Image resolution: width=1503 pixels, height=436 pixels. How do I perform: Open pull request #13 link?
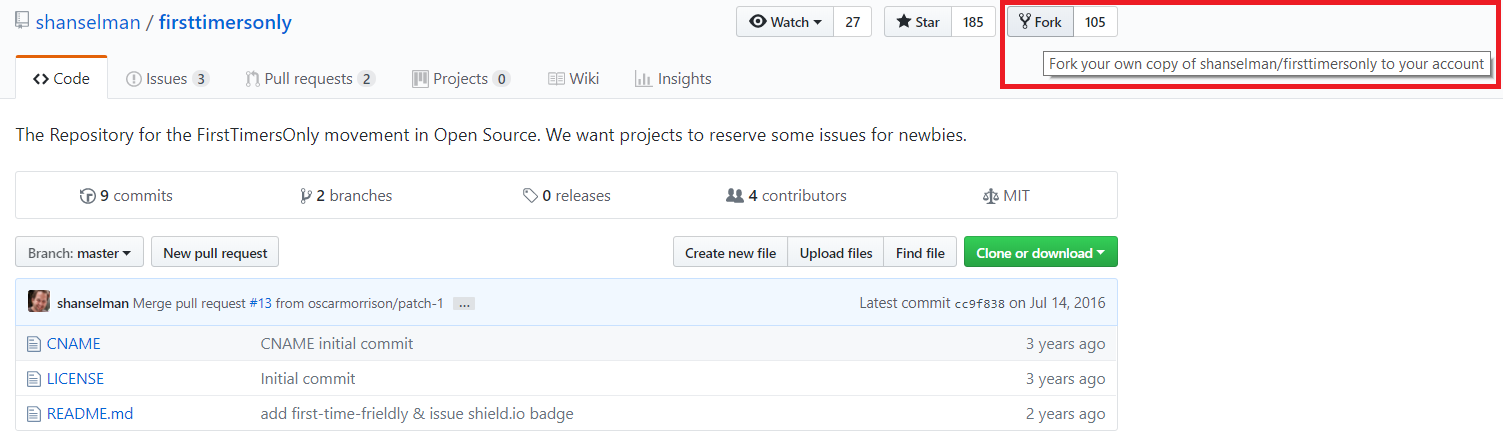[x=260, y=303]
